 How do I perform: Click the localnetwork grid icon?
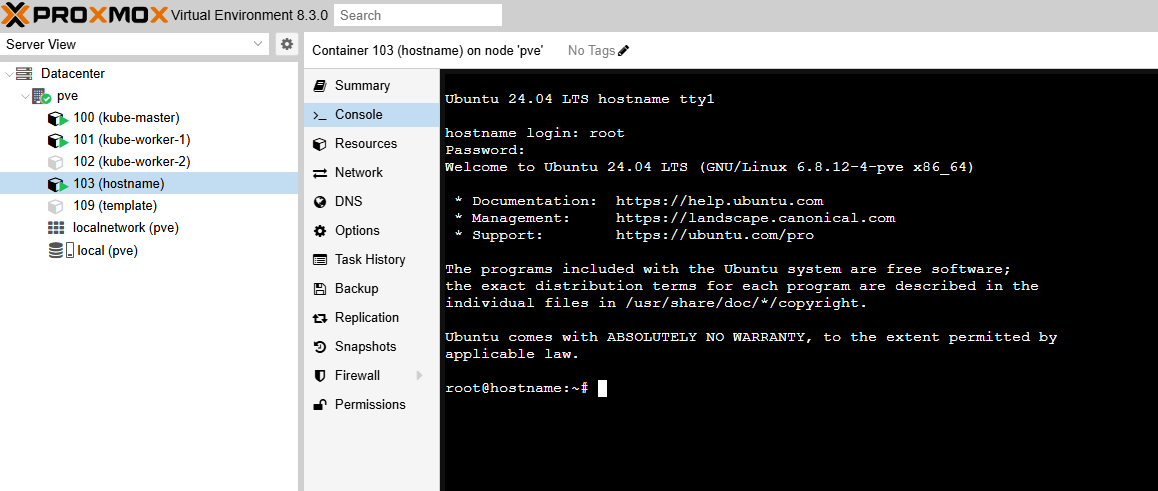pyautogui.click(x=56, y=228)
